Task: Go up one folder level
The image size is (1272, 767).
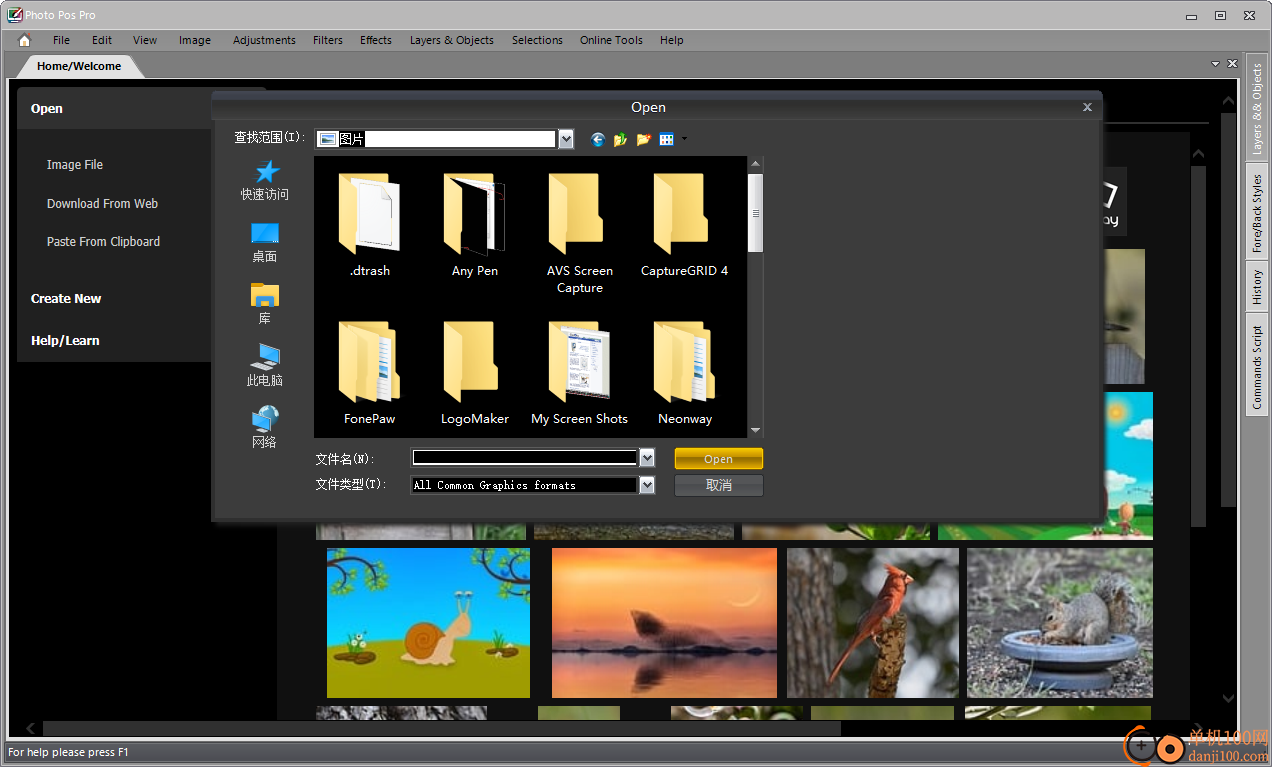Action: [x=620, y=139]
